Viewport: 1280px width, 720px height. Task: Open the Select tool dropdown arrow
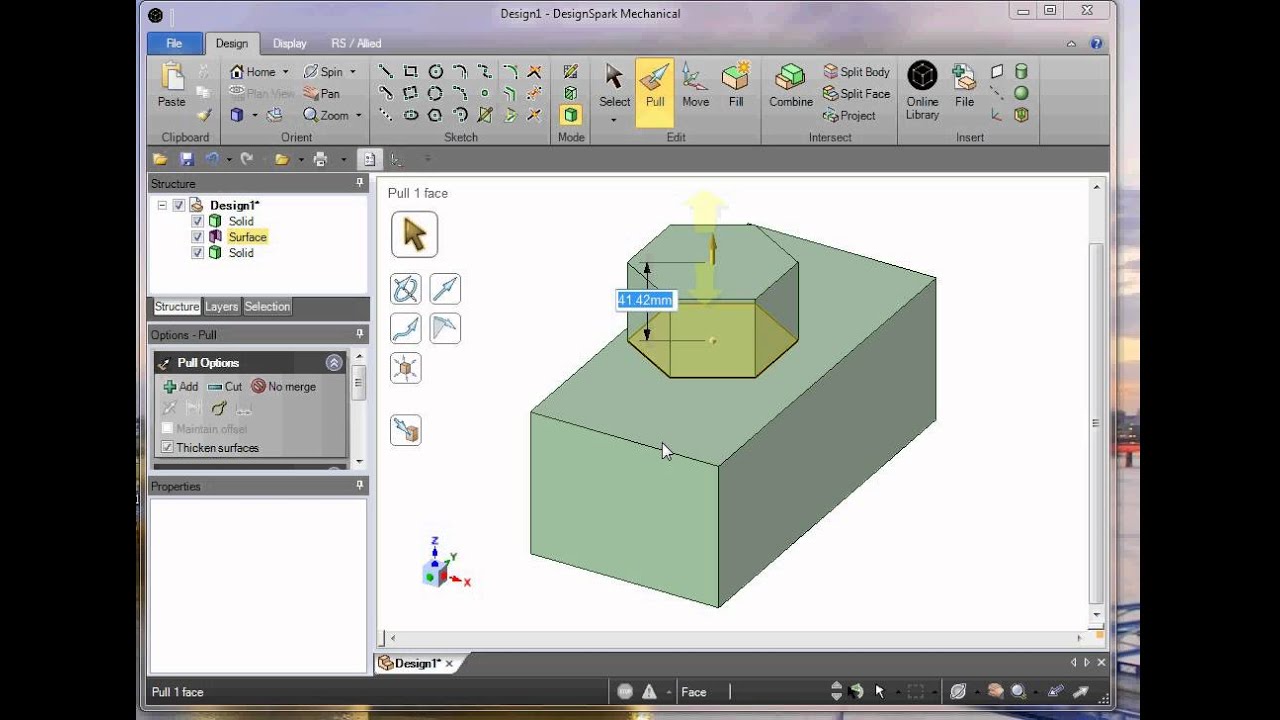[614, 120]
